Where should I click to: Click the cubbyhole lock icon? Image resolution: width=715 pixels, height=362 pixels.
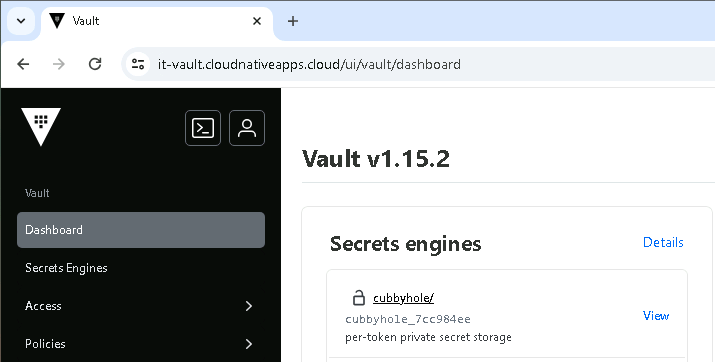(x=359, y=298)
